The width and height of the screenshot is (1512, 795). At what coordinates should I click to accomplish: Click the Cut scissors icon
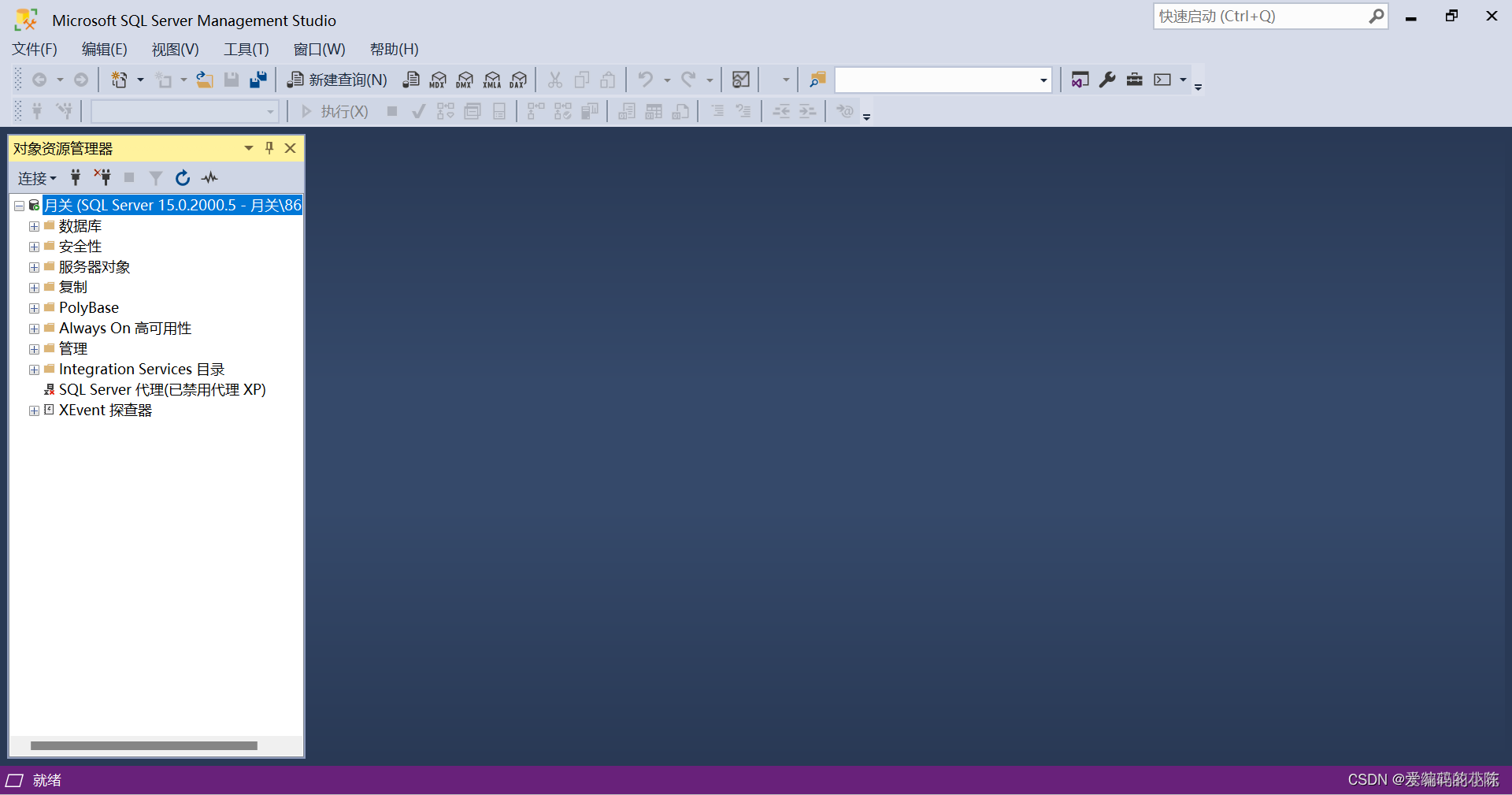click(x=555, y=80)
